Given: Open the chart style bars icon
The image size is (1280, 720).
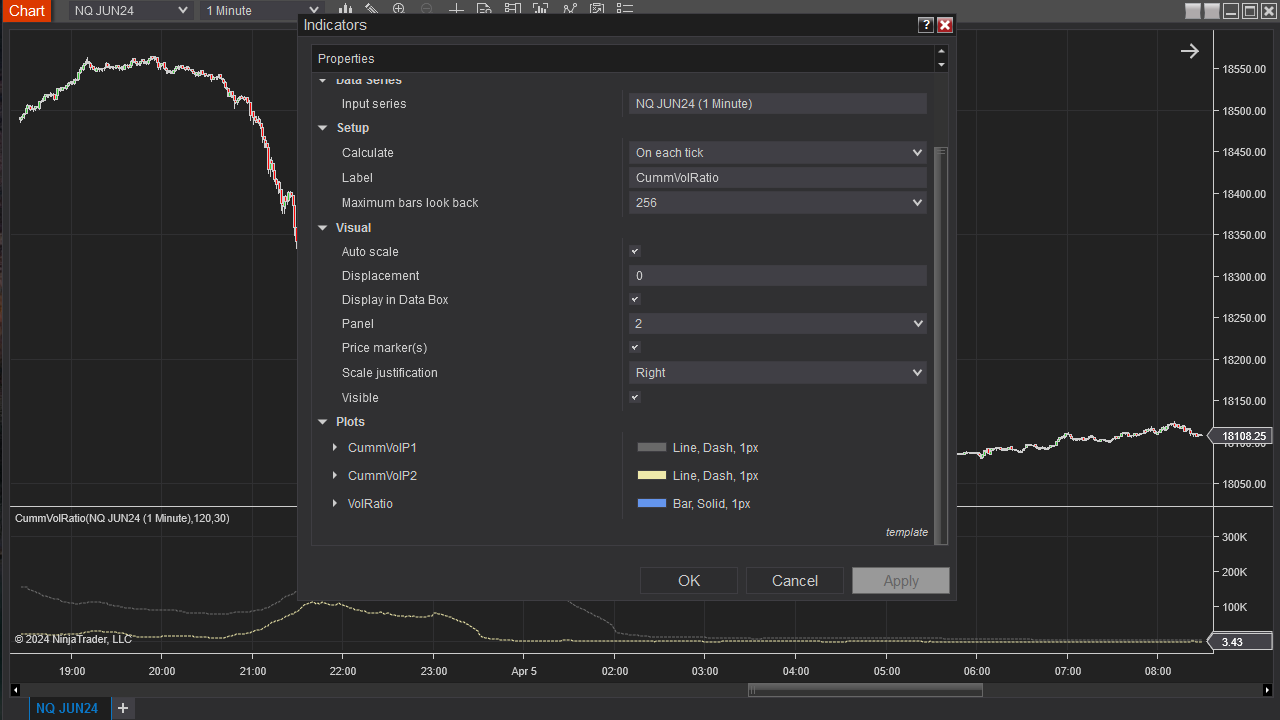Looking at the screenshot, I should coord(345,9).
